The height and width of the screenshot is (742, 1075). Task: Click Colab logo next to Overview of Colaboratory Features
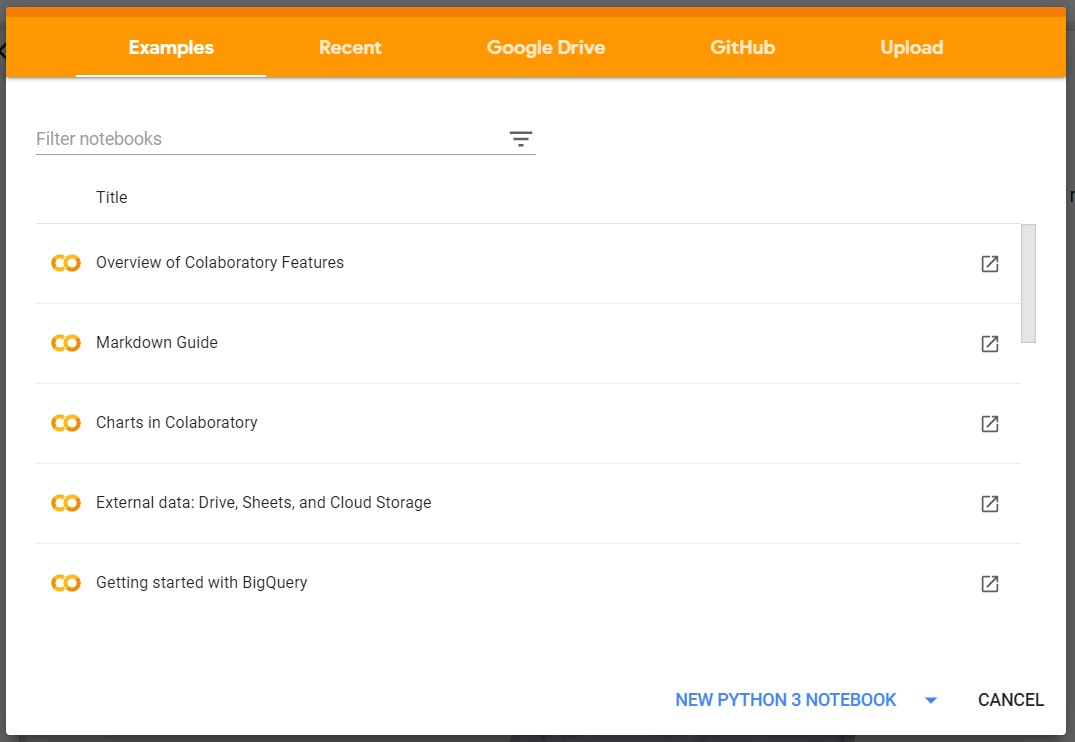tap(66, 263)
